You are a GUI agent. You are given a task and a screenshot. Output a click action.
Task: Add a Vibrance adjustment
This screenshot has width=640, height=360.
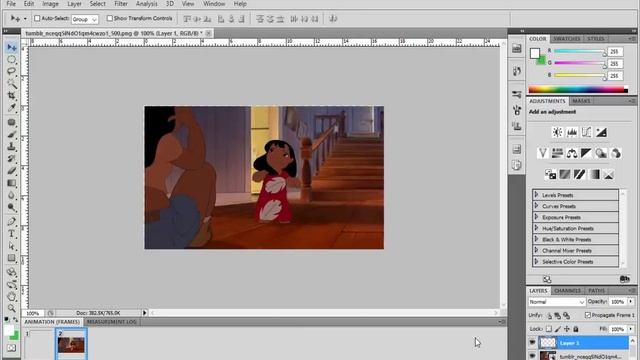542,153
